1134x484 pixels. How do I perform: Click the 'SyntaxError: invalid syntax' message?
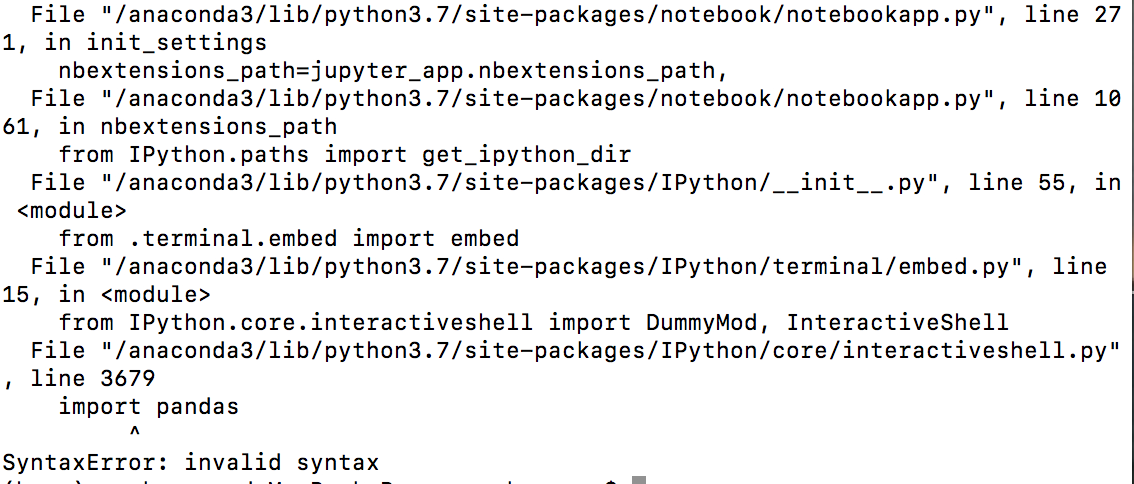click(x=191, y=463)
